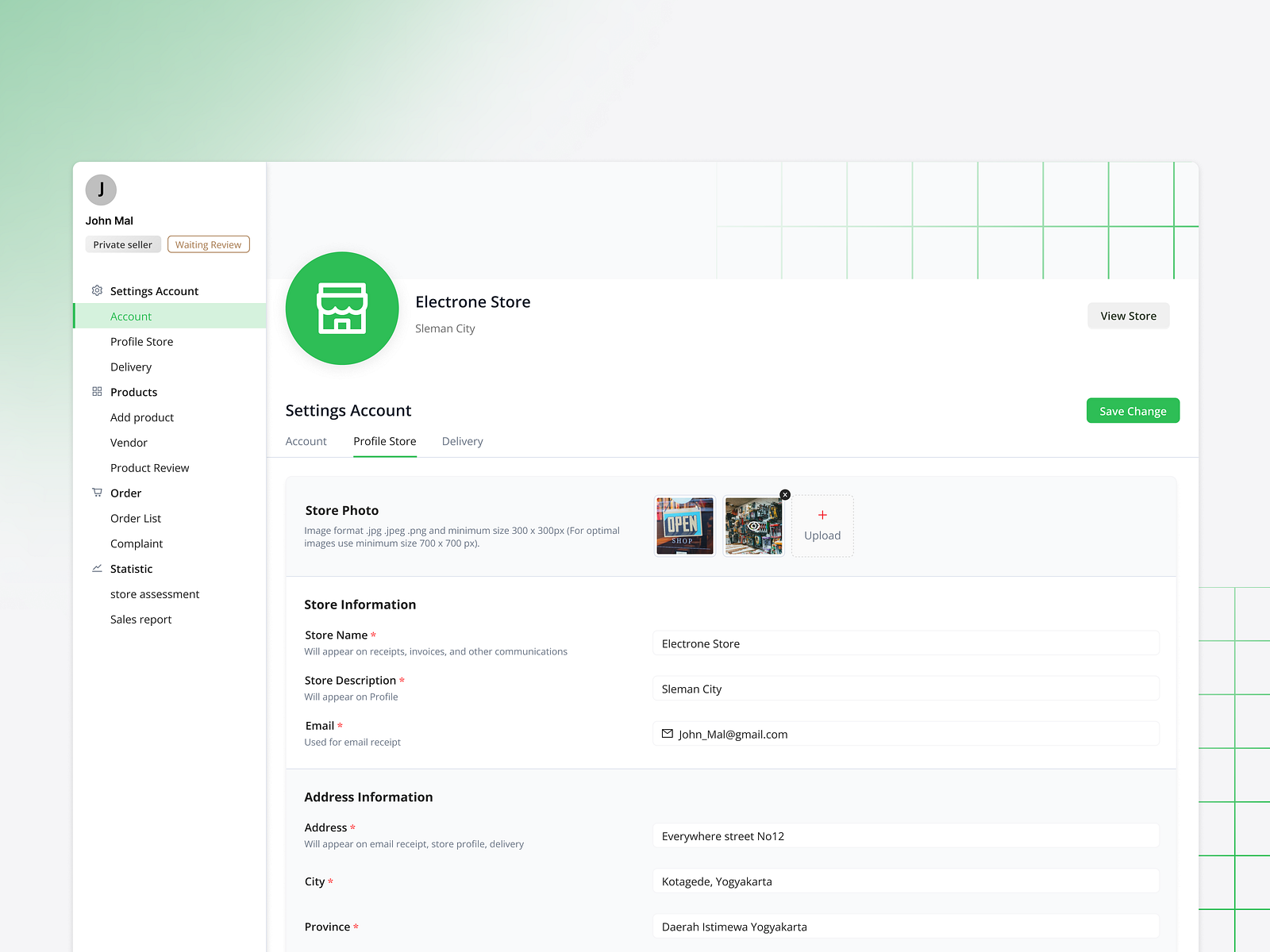The image size is (1270, 952).
Task: Collapse the Statistic sidebar section
Action: (x=131, y=569)
